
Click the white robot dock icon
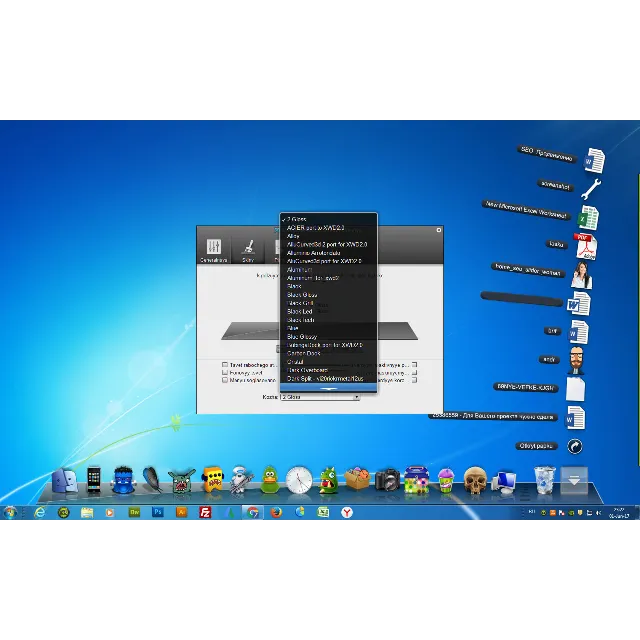(x=241, y=480)
